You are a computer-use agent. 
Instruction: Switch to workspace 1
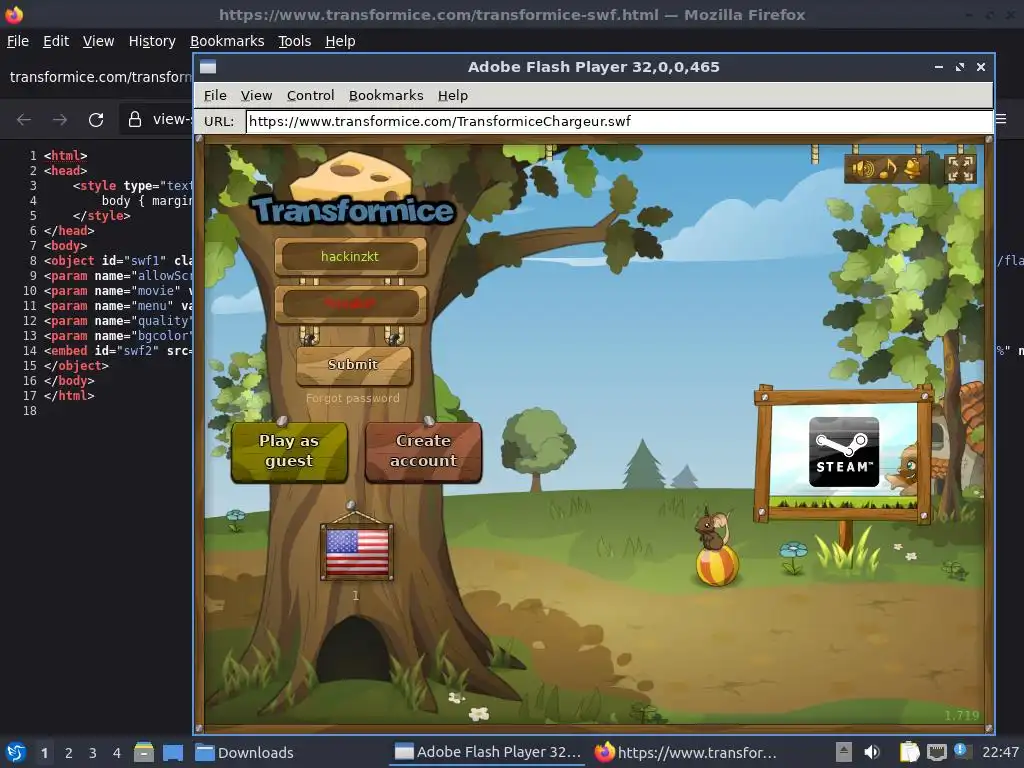[x=44, y=753]
